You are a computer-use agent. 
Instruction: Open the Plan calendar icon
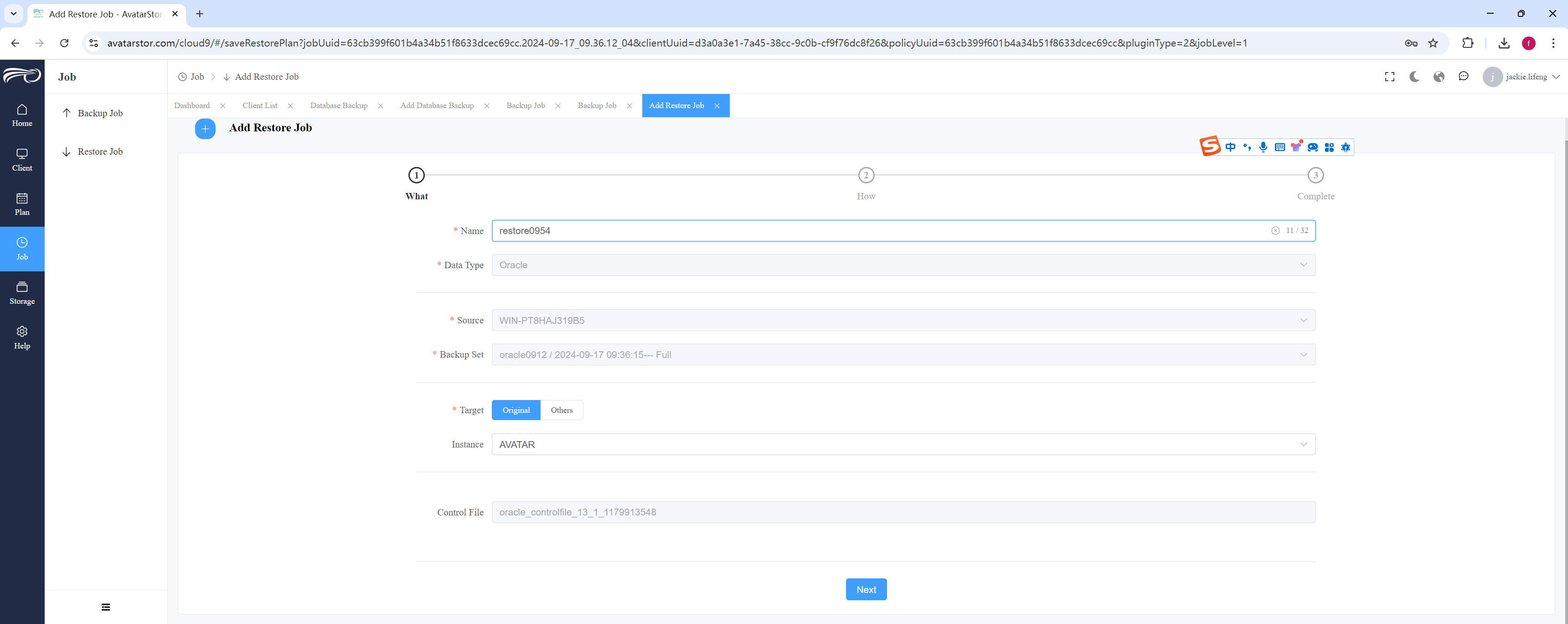click(x=22, y=198)
